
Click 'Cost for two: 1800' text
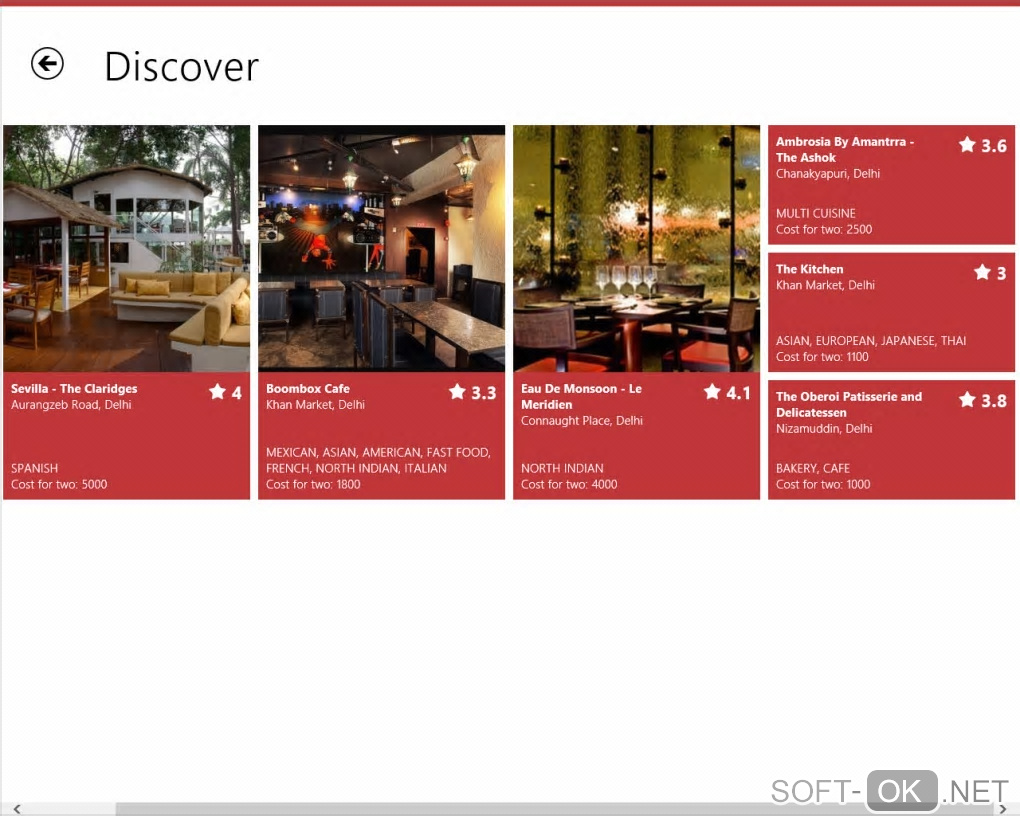click(313, 484)
